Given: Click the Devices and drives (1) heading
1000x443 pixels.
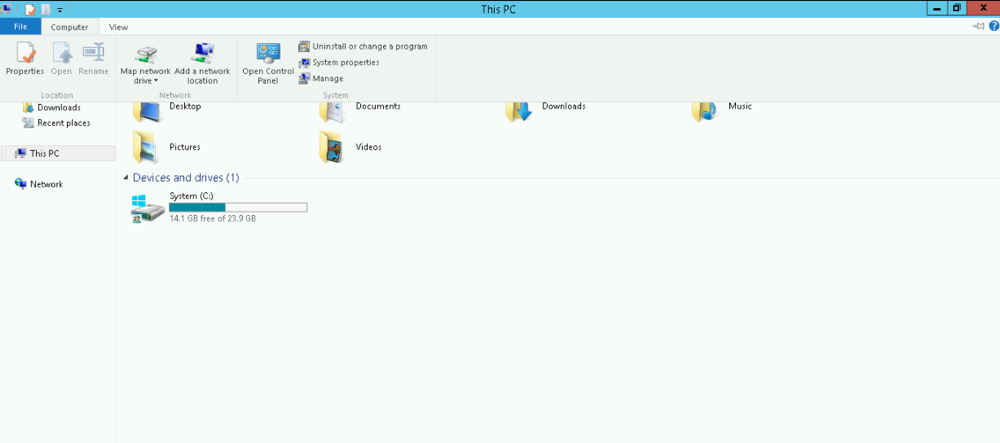Looking at the screenshot, I should (186, 178).
